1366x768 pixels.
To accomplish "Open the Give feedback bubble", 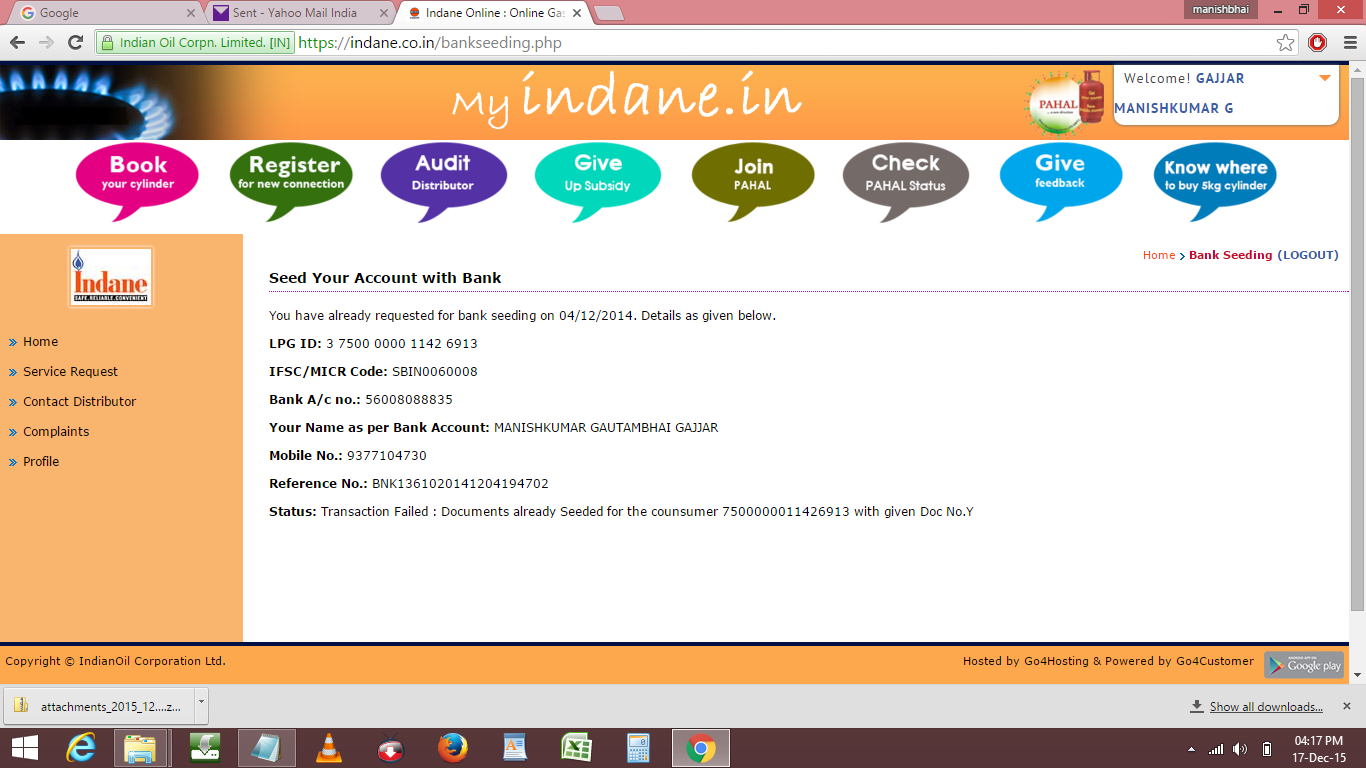I will 1060,175.
